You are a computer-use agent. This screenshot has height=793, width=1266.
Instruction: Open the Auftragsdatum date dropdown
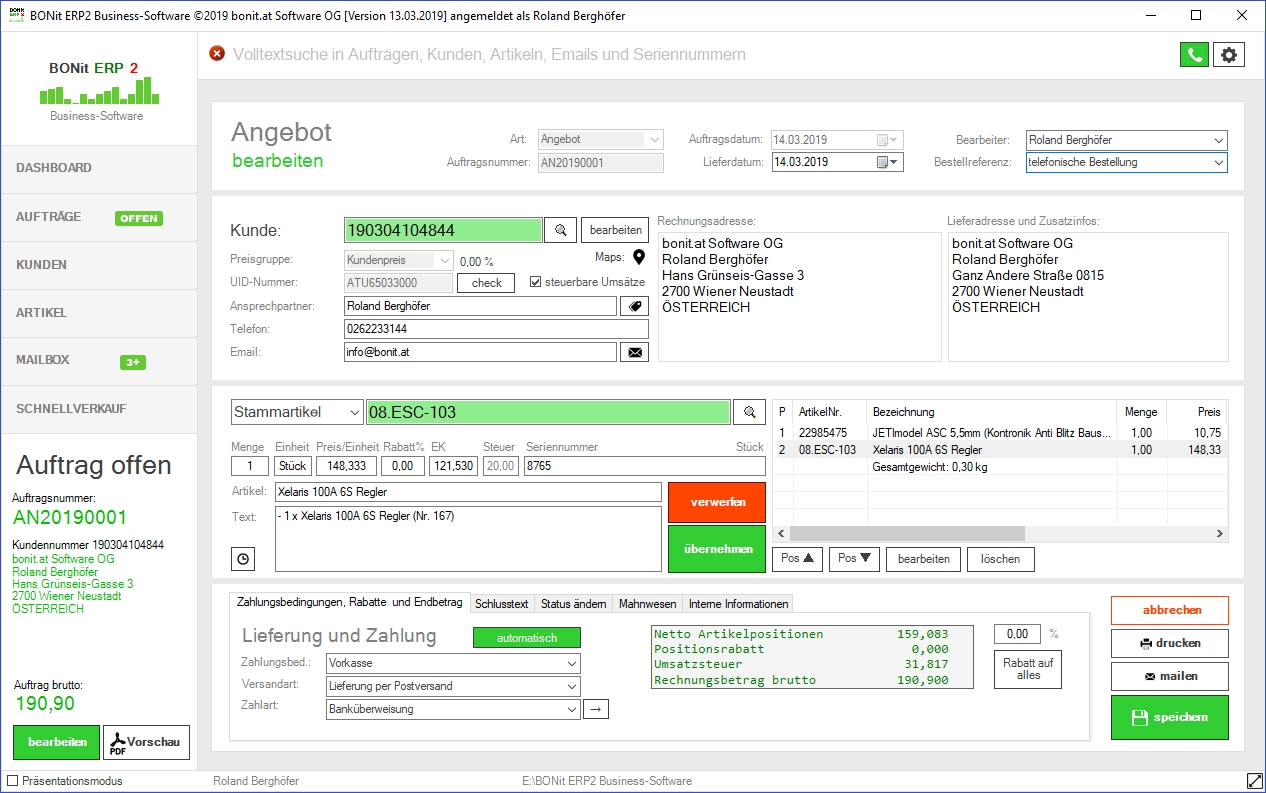tap(888, 140)
